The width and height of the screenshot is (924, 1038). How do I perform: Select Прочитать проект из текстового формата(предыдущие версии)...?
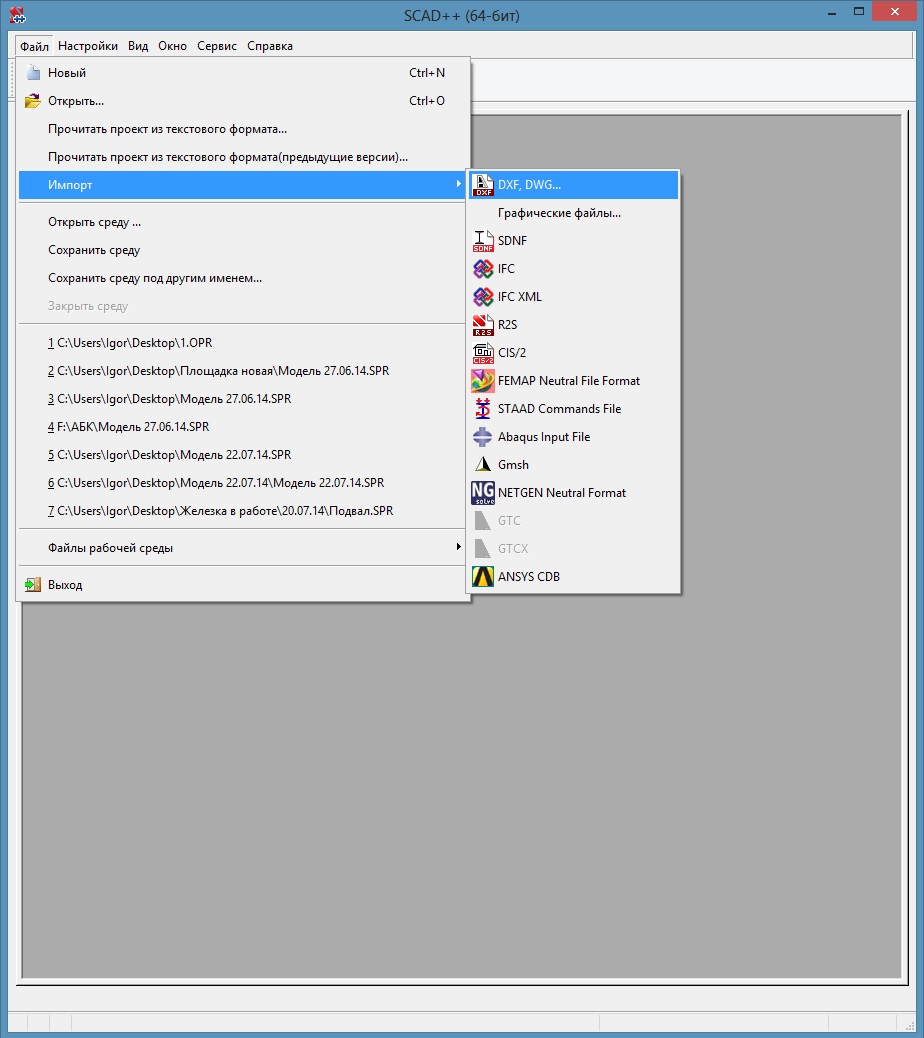click(x=244, y=157)
